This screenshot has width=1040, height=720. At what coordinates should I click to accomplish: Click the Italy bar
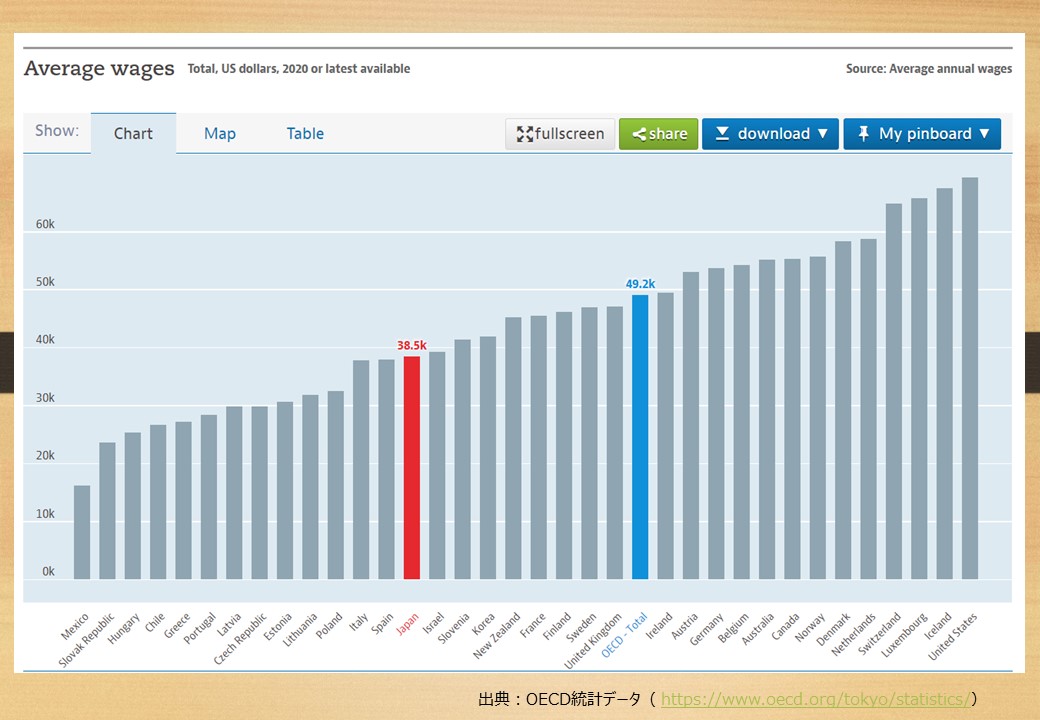(361, 469)
